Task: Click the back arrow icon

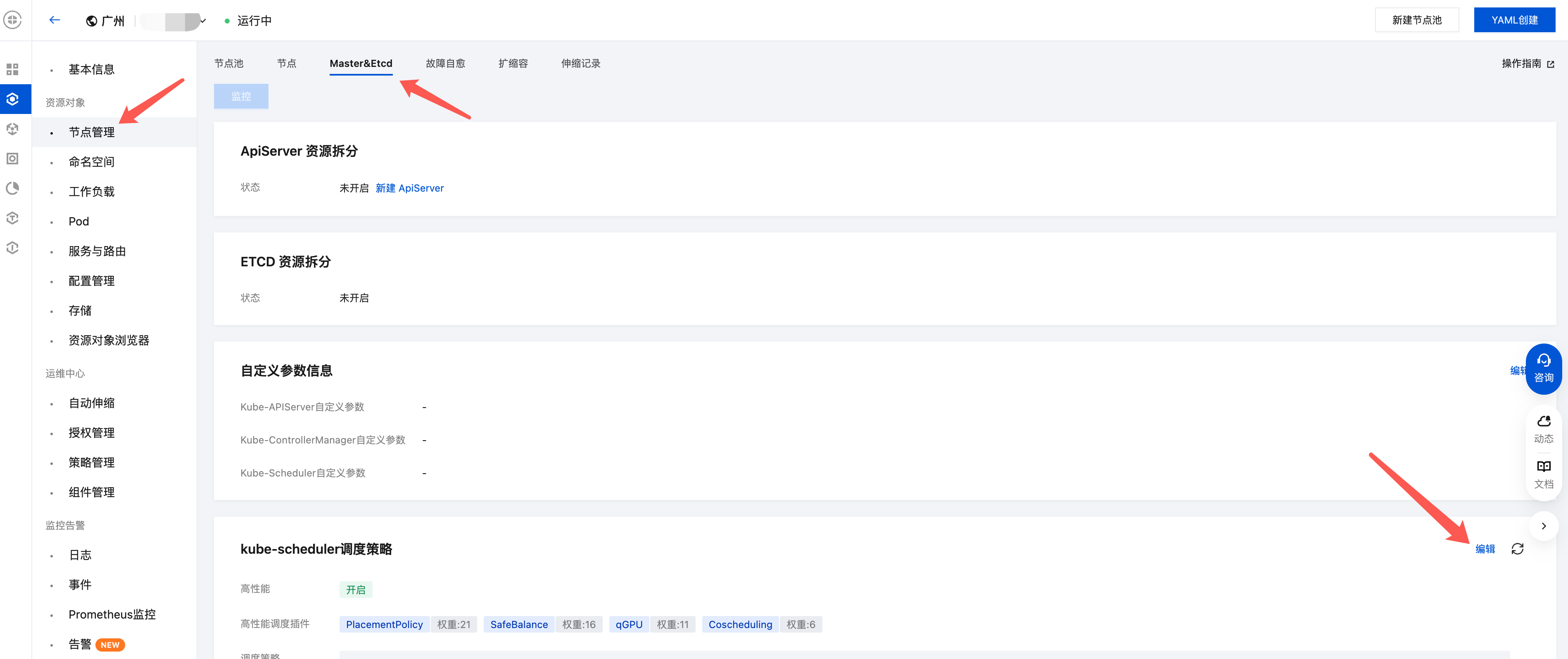Action: pos(55,20)
